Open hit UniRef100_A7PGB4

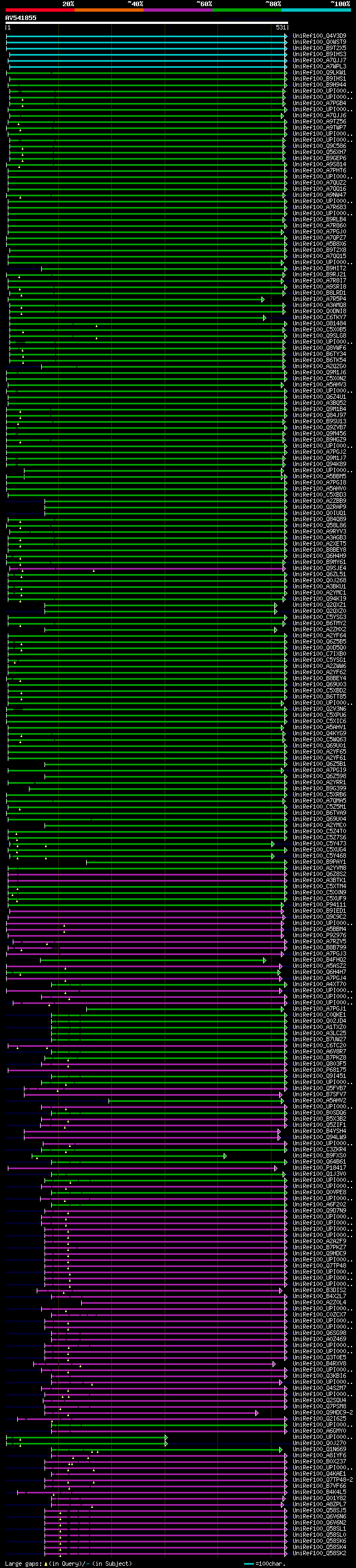319,103
